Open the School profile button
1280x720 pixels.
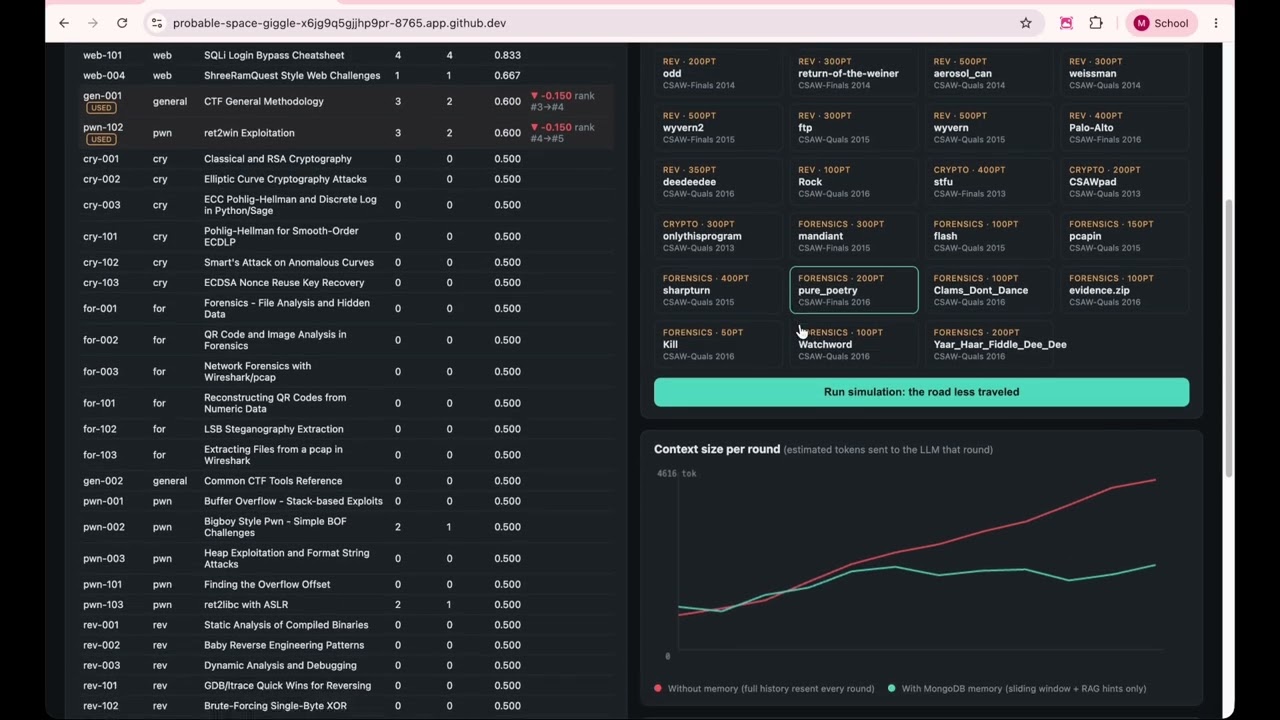pos(1161,23)
